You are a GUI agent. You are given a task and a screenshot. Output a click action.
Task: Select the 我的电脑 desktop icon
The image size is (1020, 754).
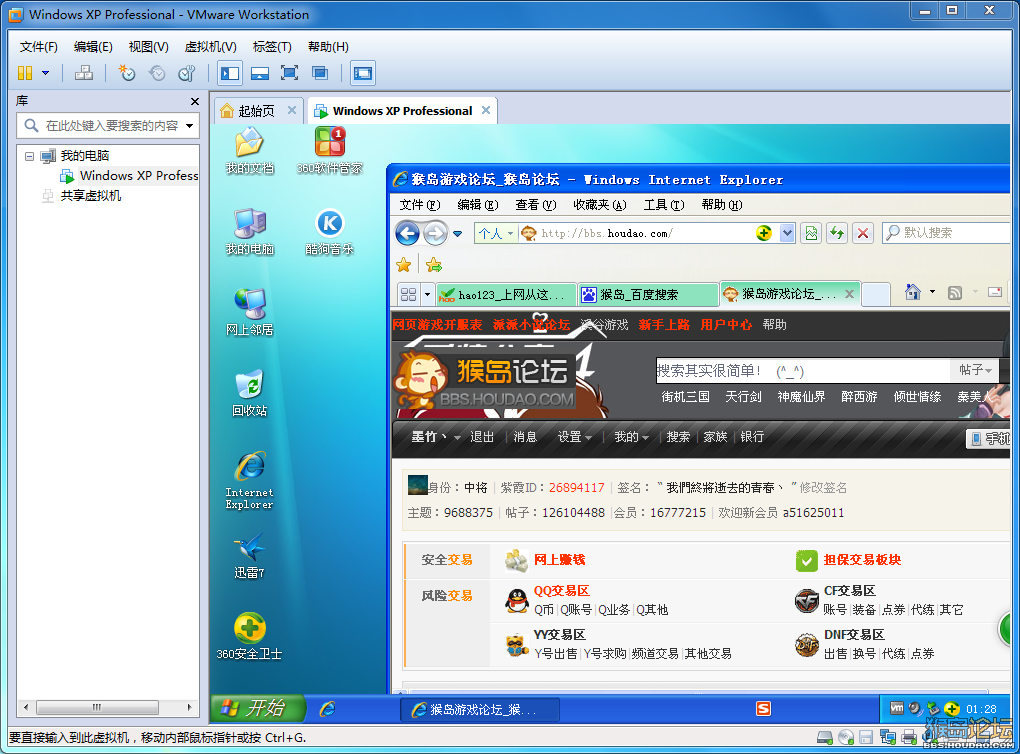click(249, 232)
